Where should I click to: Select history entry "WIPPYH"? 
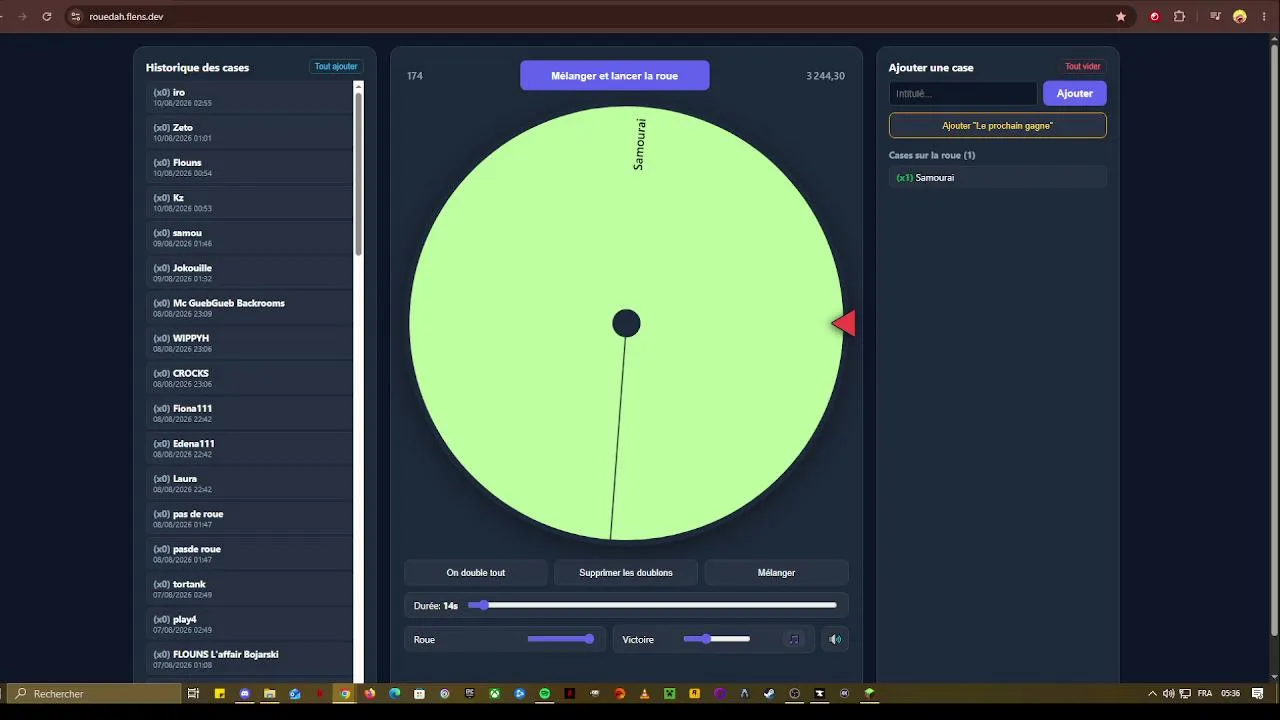(249, 343)
